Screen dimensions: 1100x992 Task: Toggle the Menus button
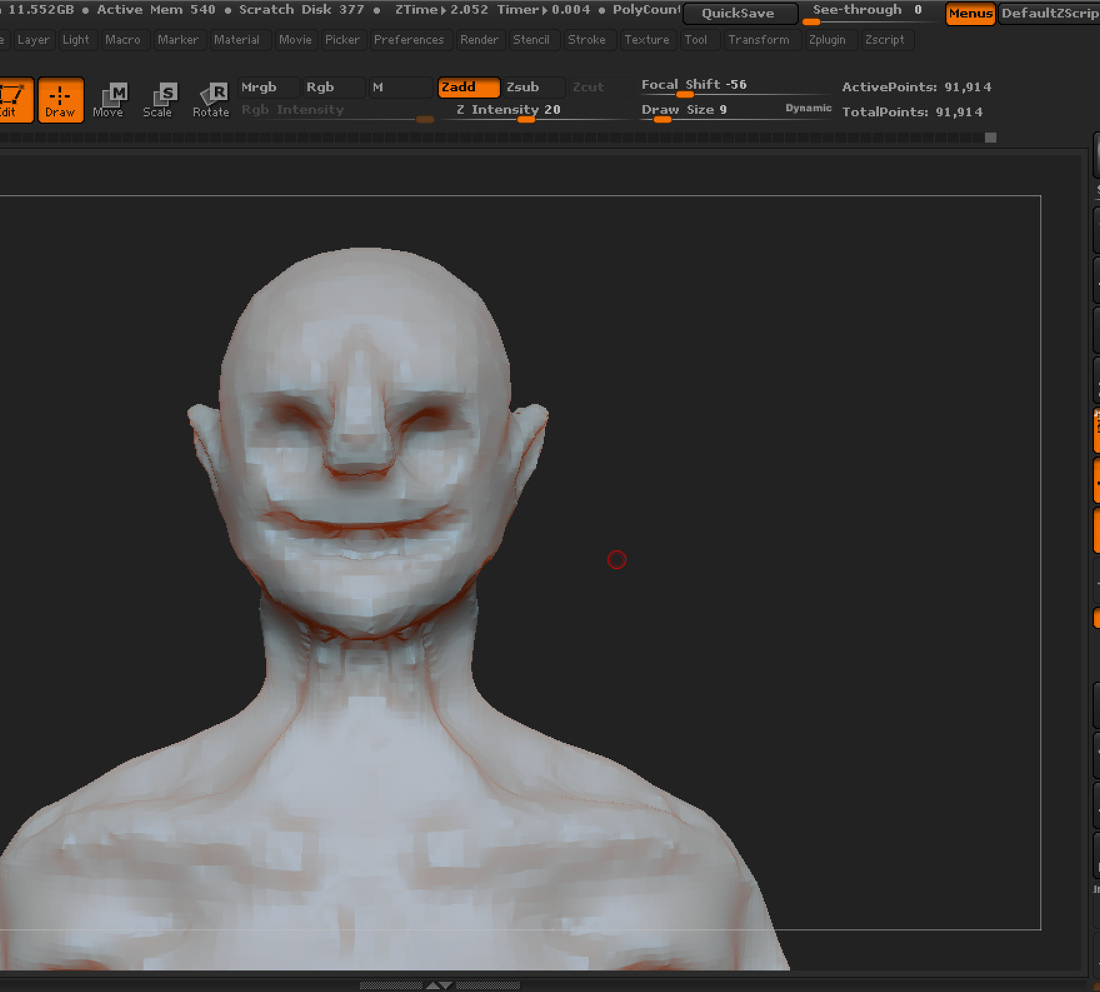970,13
